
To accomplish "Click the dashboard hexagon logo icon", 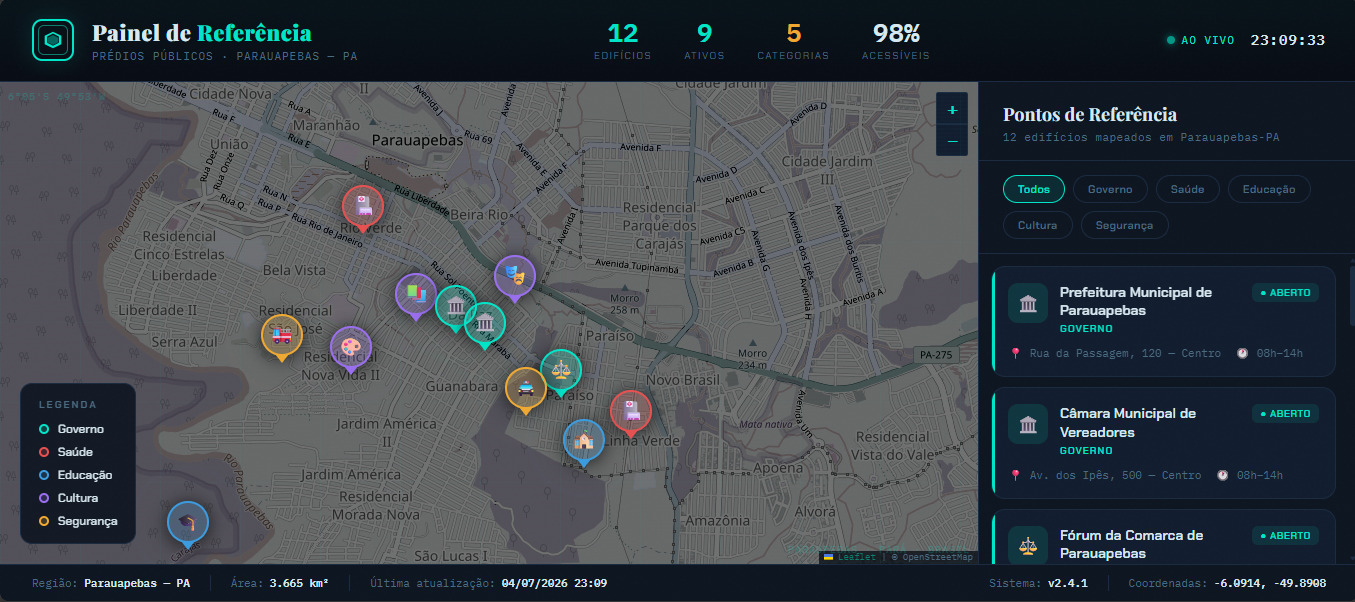I will coord(54,41).
